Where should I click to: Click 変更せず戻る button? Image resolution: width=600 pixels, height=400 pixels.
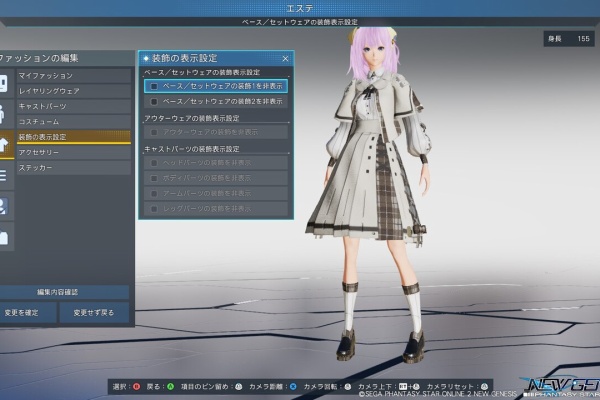(x=94, y=313)
